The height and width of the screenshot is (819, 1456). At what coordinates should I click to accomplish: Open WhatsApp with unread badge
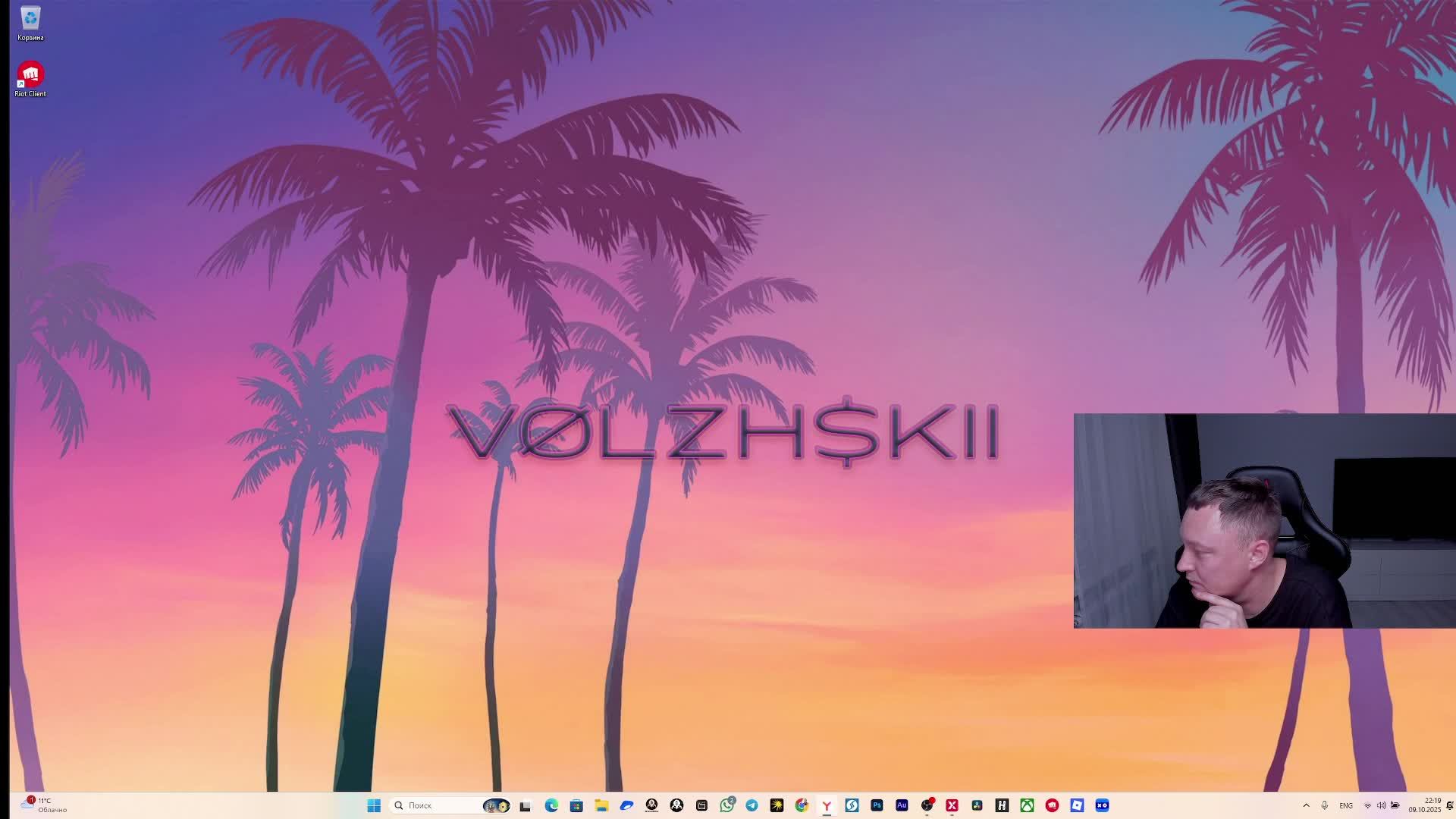pyautogui.click(x=726, y=805)
